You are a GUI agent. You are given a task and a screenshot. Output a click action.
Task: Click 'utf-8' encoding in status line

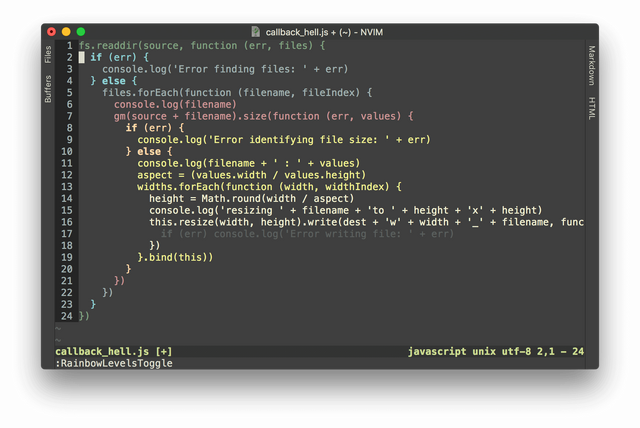pyautogui.click(x=516, y=352)
